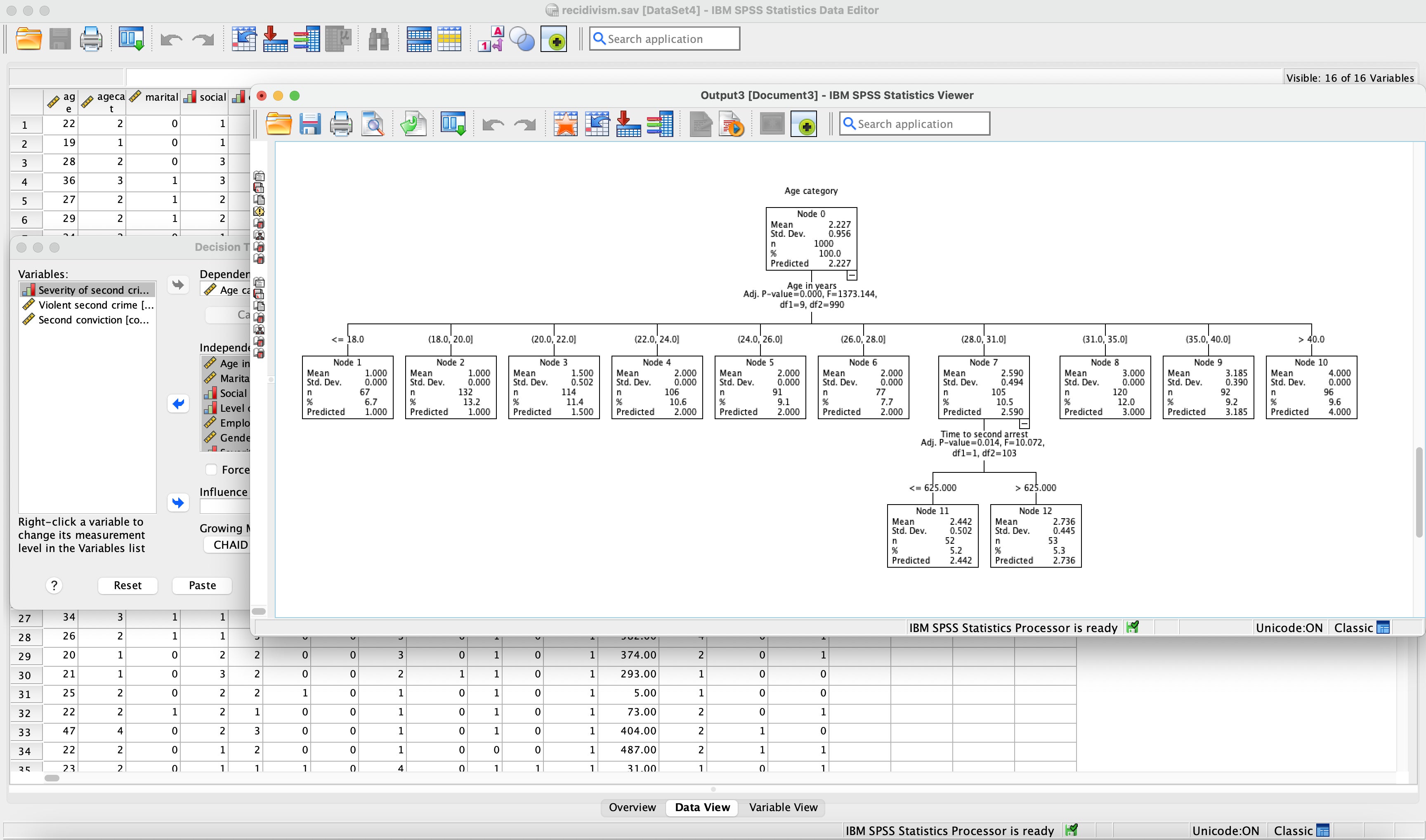Image resolution: width=1426 pixels, height=840 pixels.
Task: Print output from Viewer toolbar
Action: [x=341, y=124]
